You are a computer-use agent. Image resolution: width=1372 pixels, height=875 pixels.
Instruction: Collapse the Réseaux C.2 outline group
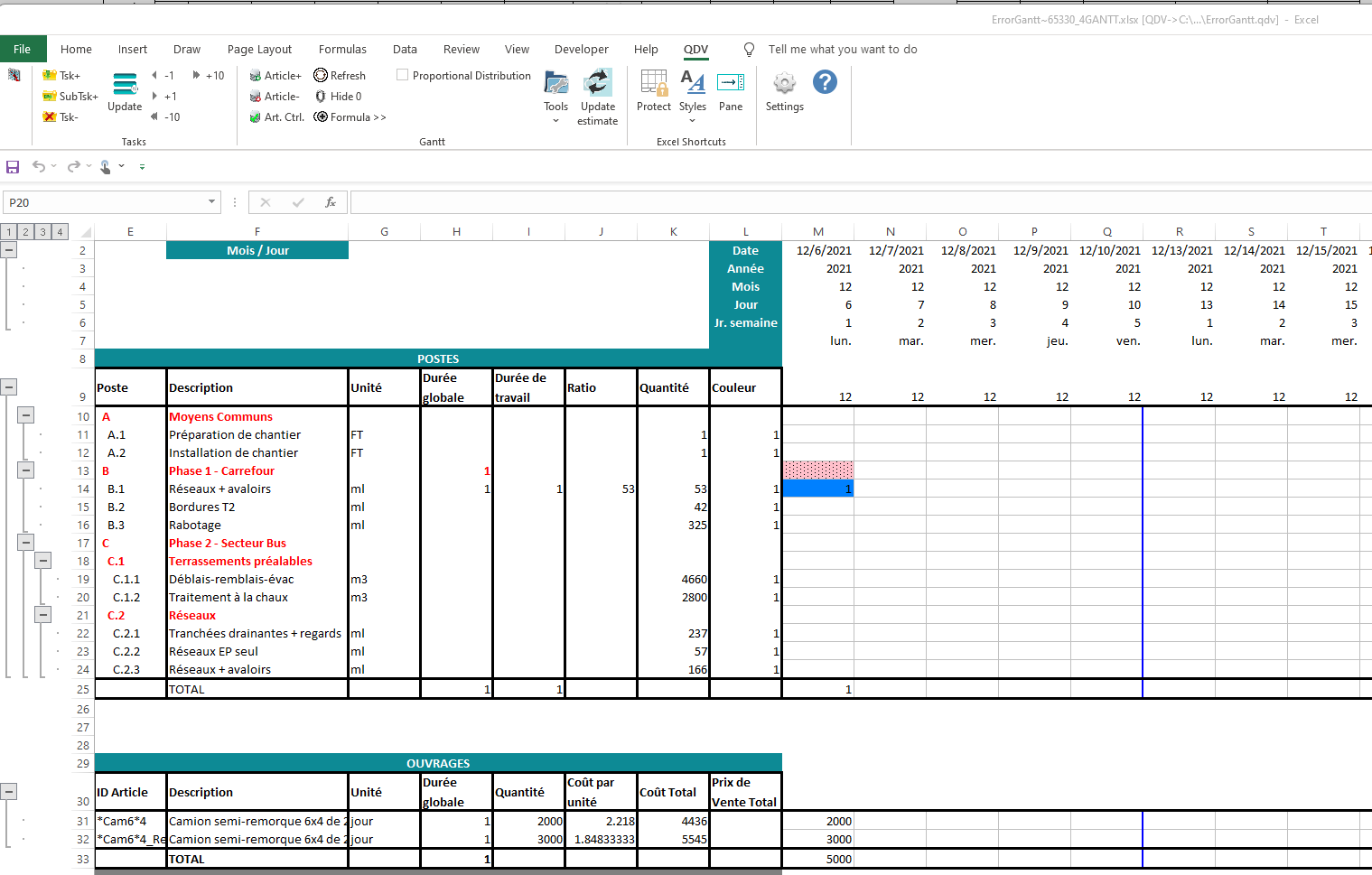click(42, 615)
